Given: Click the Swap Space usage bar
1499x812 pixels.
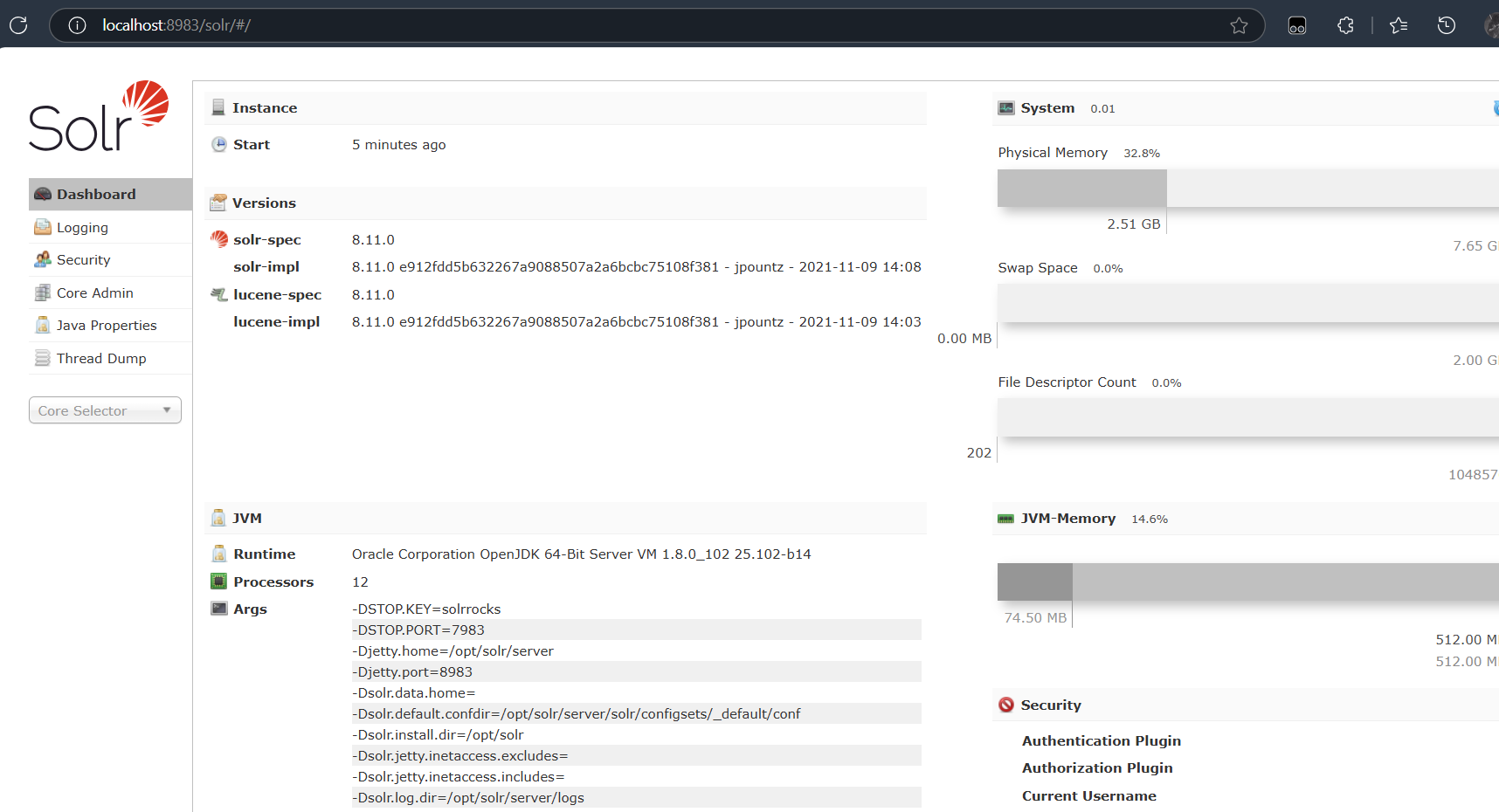Looking at the screenshot, I should (x=1248, y=303).
